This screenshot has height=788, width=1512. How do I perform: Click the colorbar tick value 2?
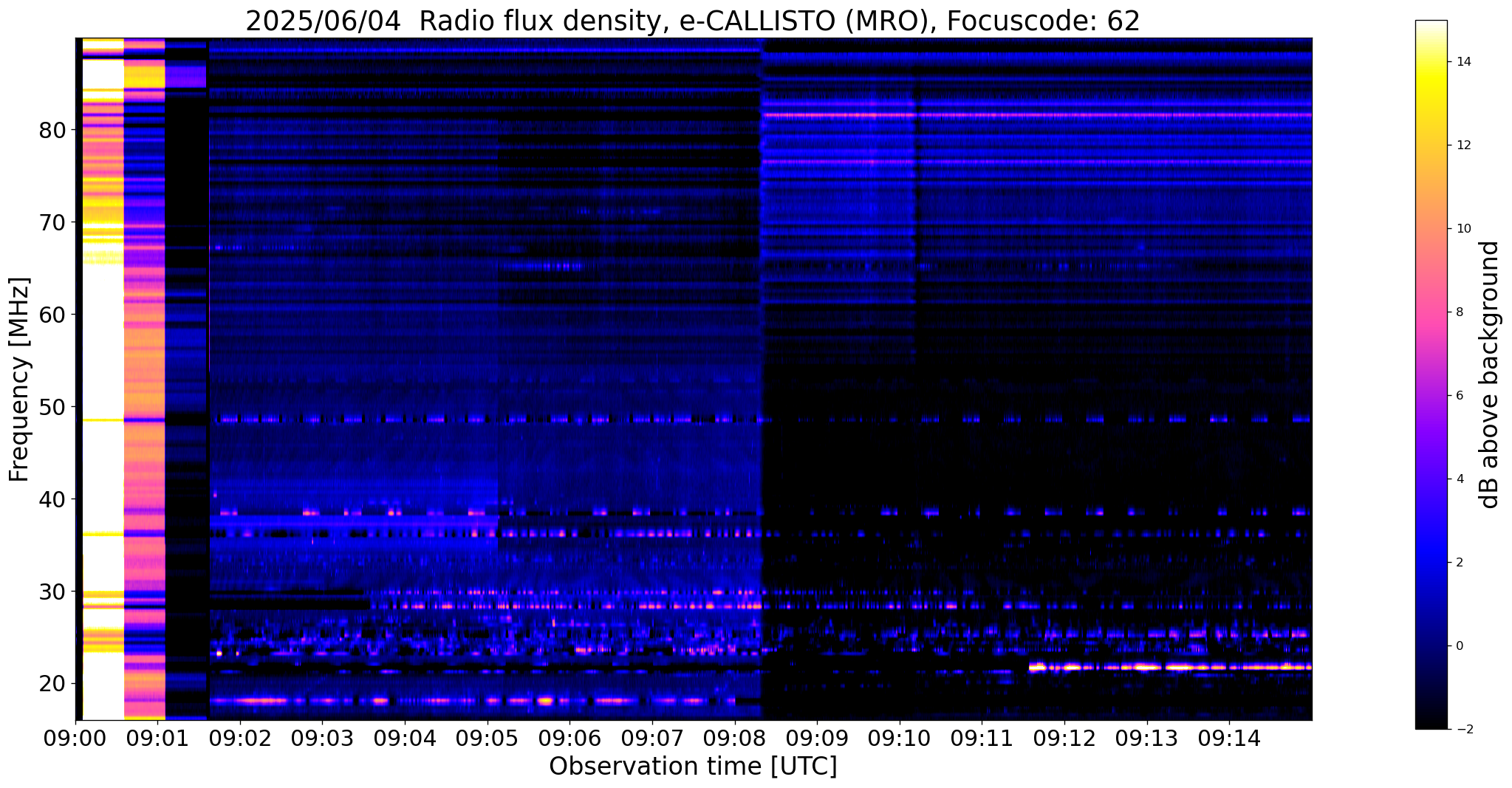tap(1459, 563)
